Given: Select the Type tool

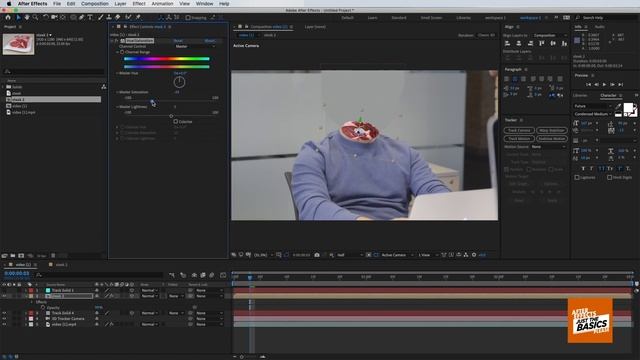Looking at the screenshot, I should [x=90, y=18].
